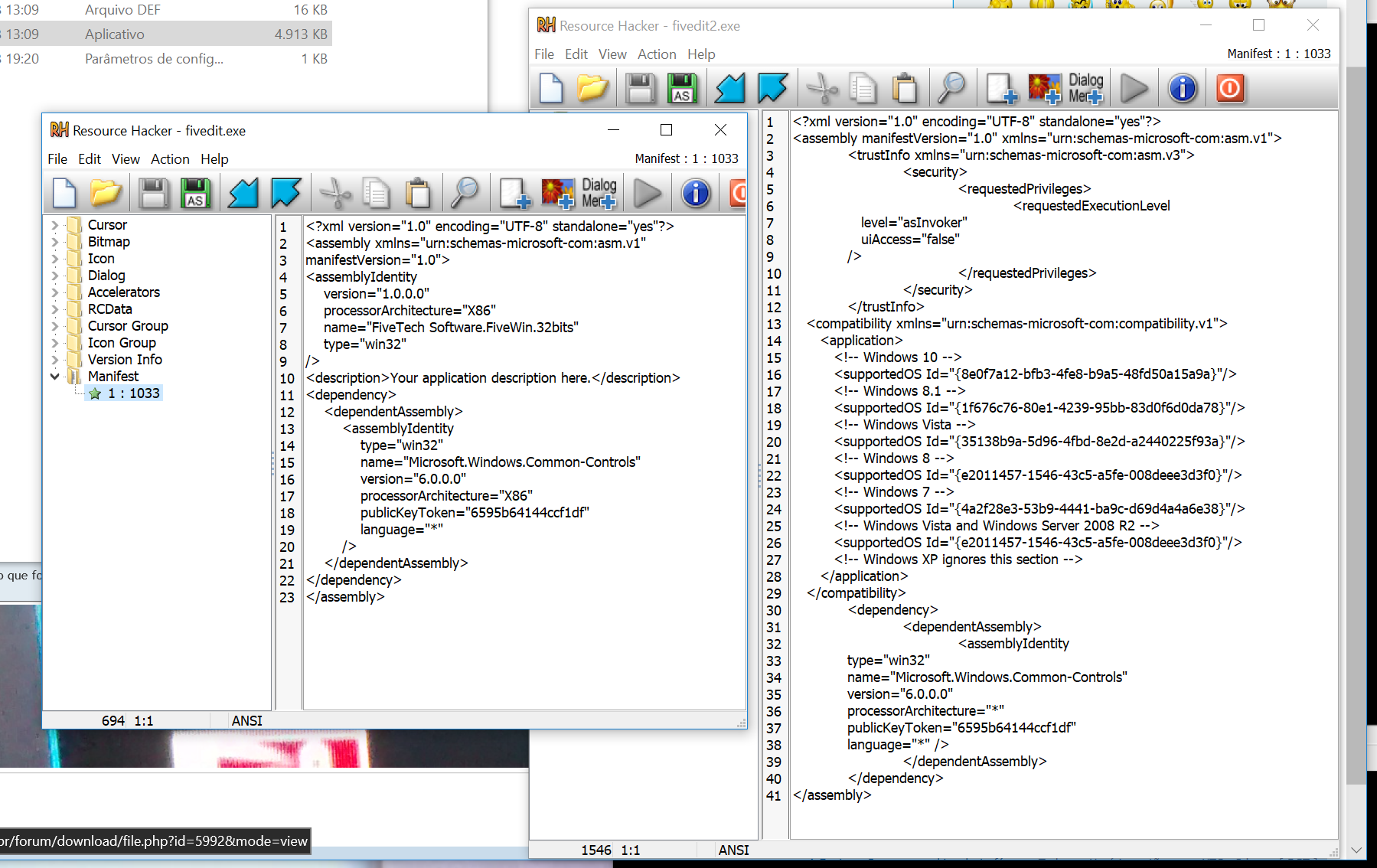
Task: Select the Icon Group folder in tree
Action: [x=121, y=343]
